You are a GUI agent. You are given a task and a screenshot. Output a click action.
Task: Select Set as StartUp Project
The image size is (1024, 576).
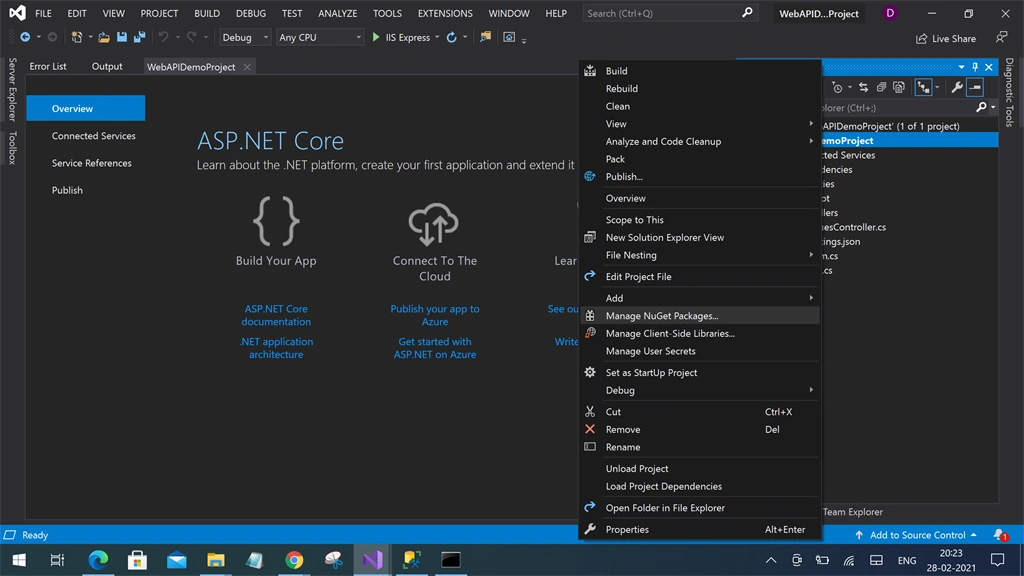point(699,372)
